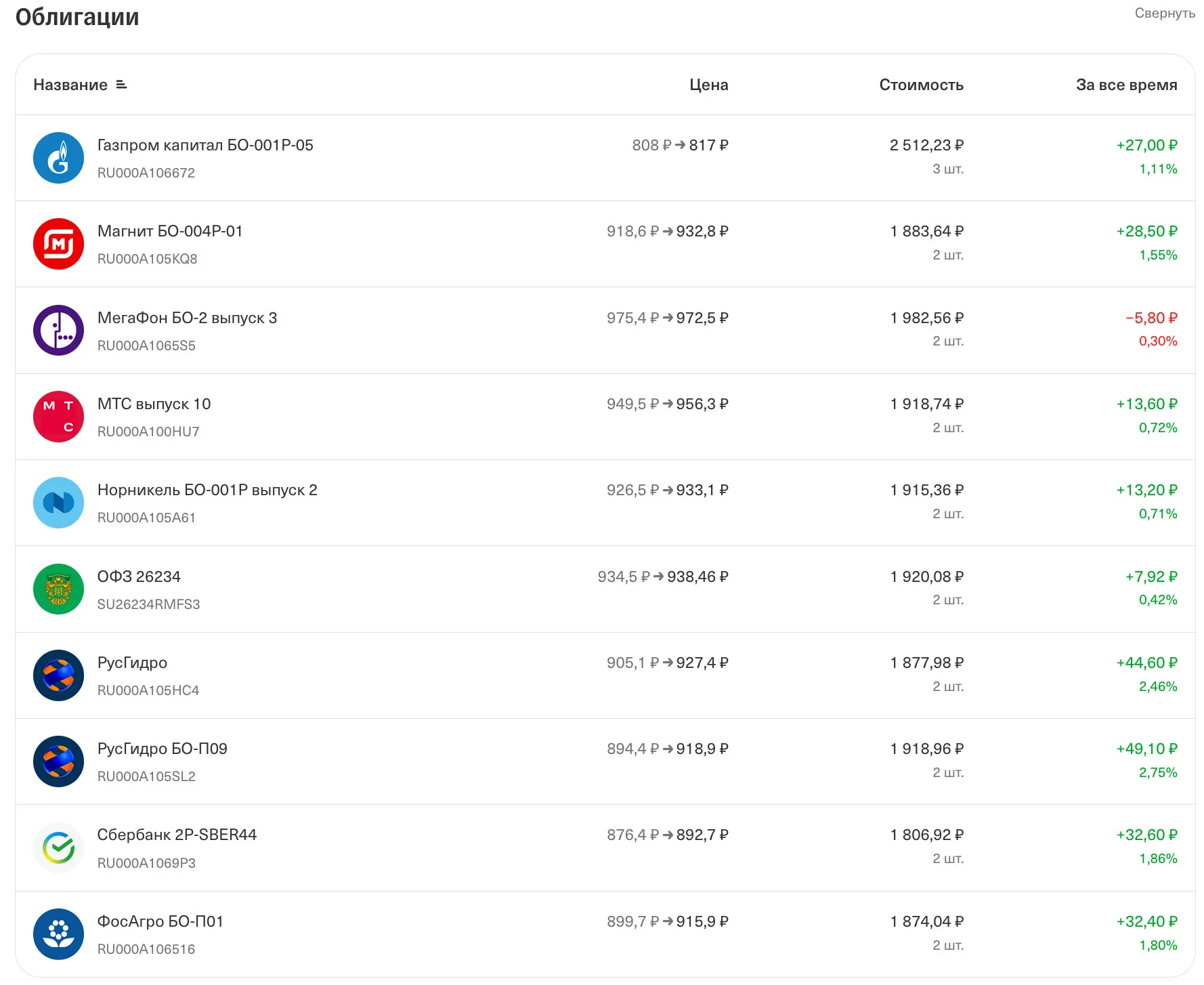Click the ОФЗ 26234 bond name
1204x985 pixels.
[x=139, y=577]
